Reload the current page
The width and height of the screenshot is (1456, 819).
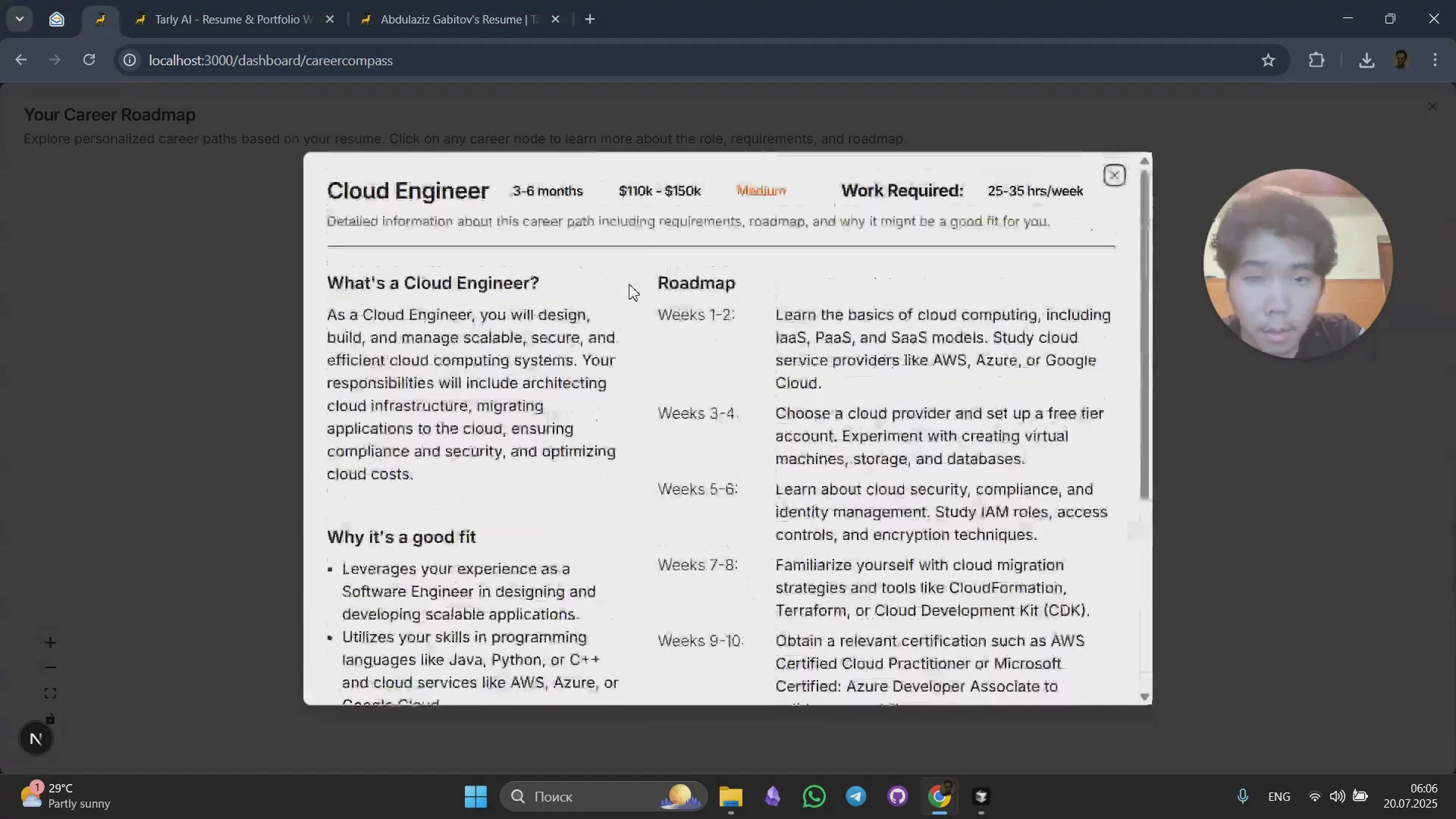point(89,60)
